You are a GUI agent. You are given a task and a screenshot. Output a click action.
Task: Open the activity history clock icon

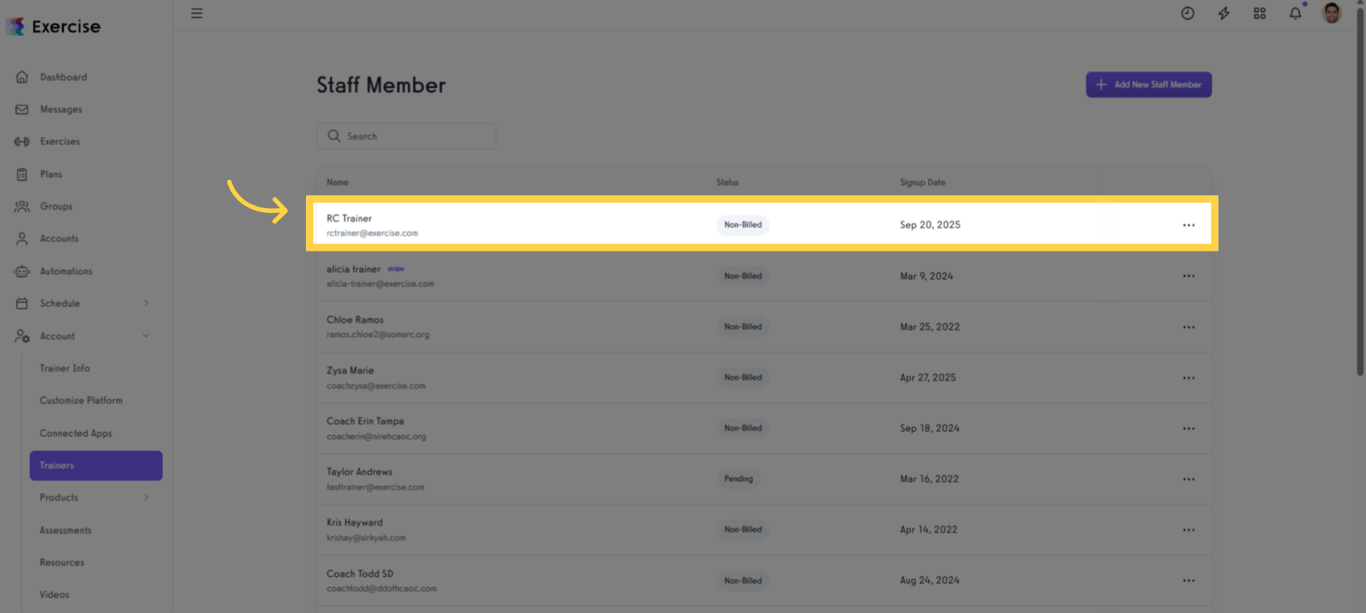pyautogui.click(x=1187, y=13)
